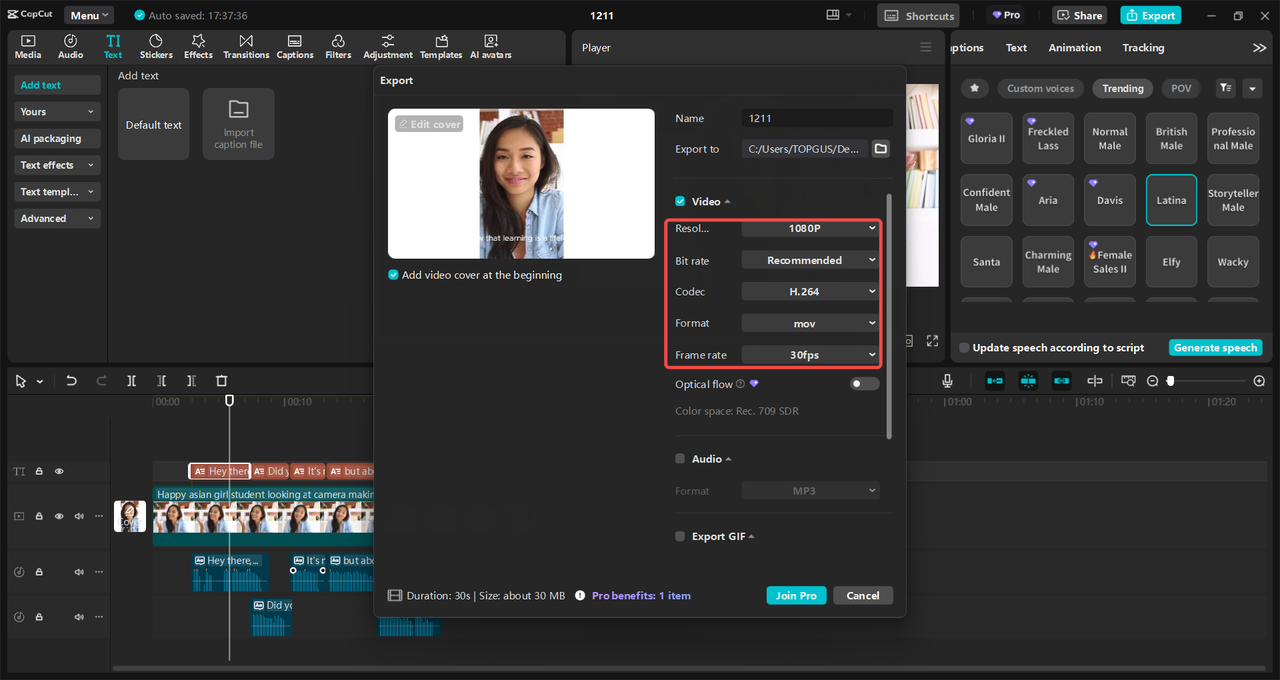Click the zoom out timeline magnifier
Image resolution: width=1280 pixels, height=680 pixels.
1152,381
